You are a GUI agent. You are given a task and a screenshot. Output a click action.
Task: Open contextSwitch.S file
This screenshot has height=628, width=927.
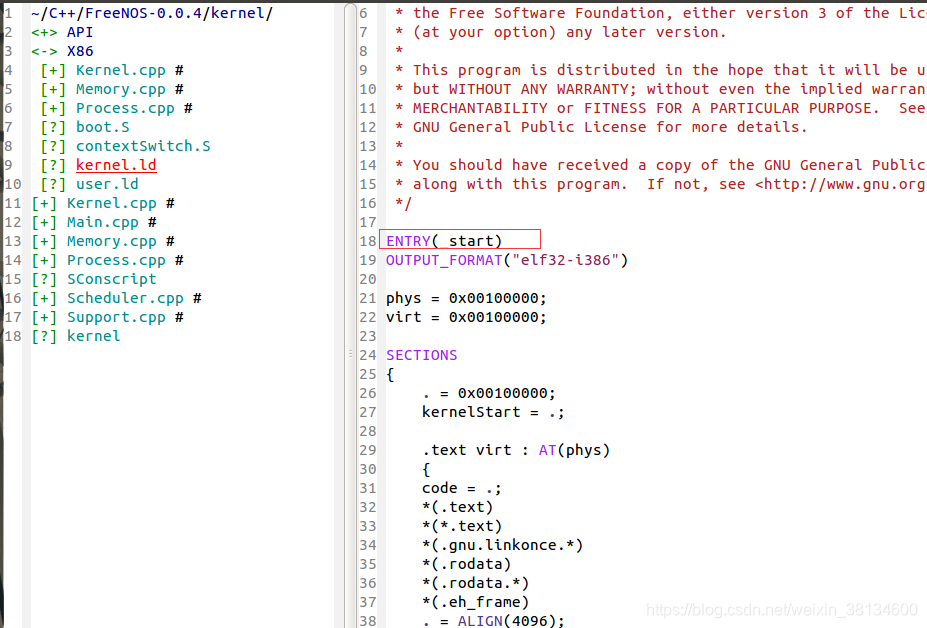143,146
